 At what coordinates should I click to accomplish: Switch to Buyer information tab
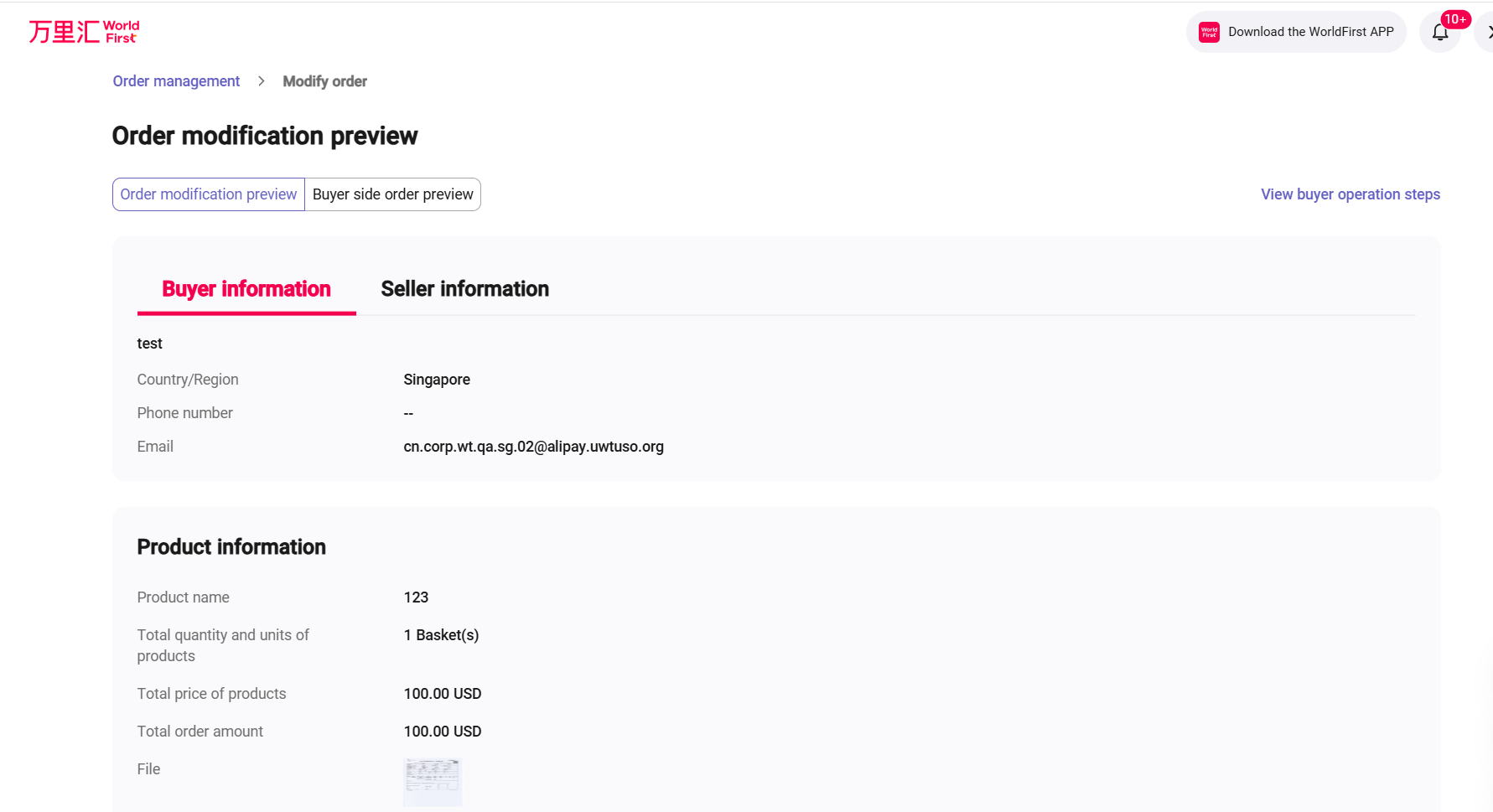(x=246, y=288)
